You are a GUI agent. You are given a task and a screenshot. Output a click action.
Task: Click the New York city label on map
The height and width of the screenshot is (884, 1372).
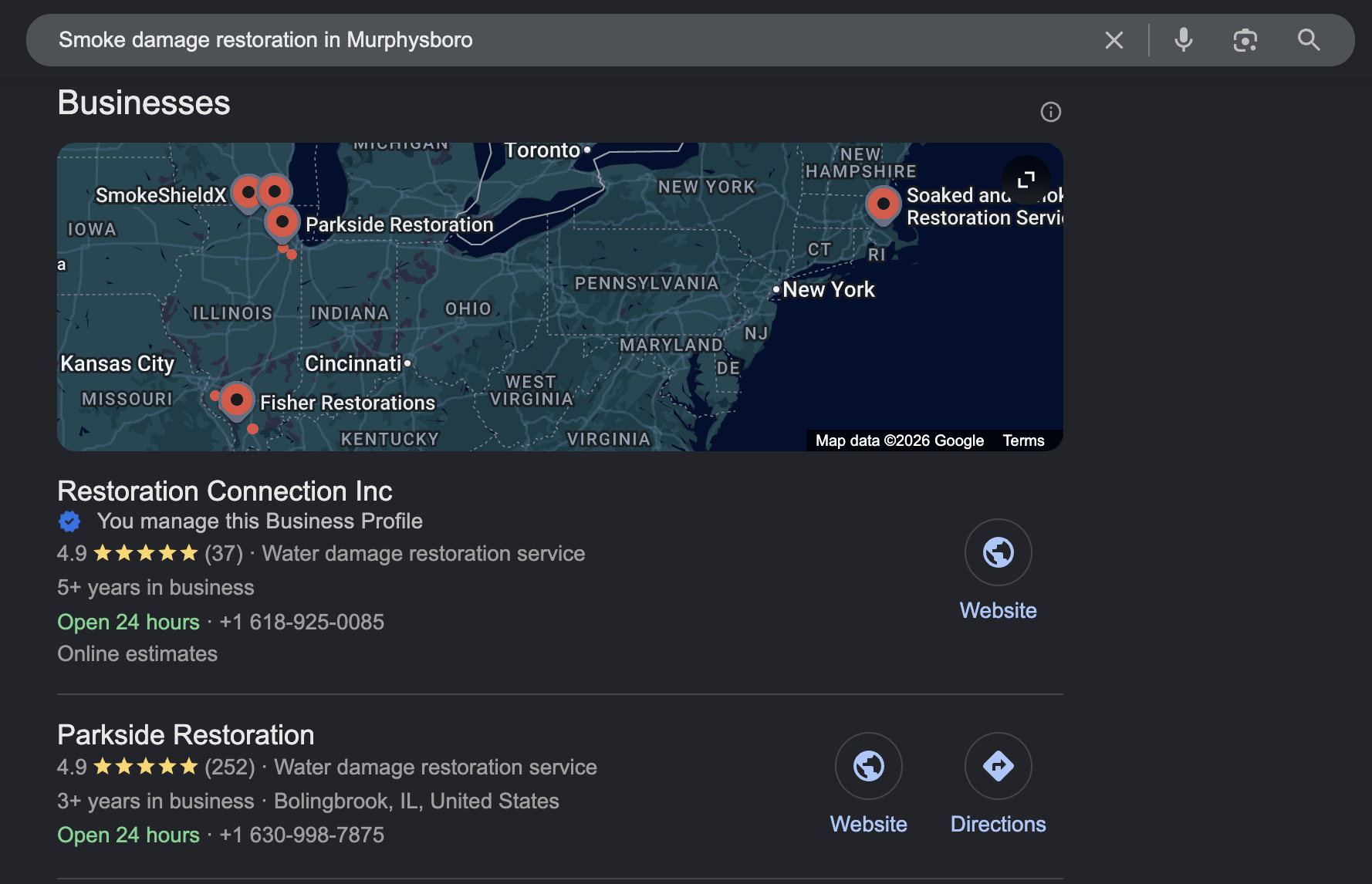click(829, 289)
